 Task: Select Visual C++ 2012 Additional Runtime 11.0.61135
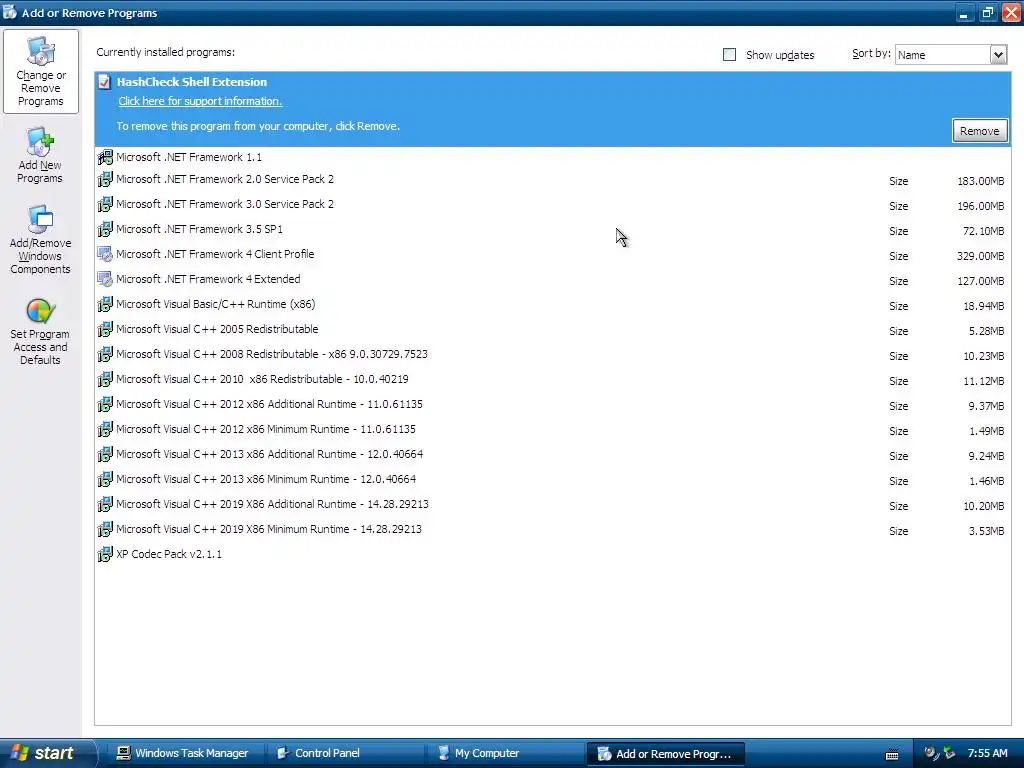tap(552, 404)
